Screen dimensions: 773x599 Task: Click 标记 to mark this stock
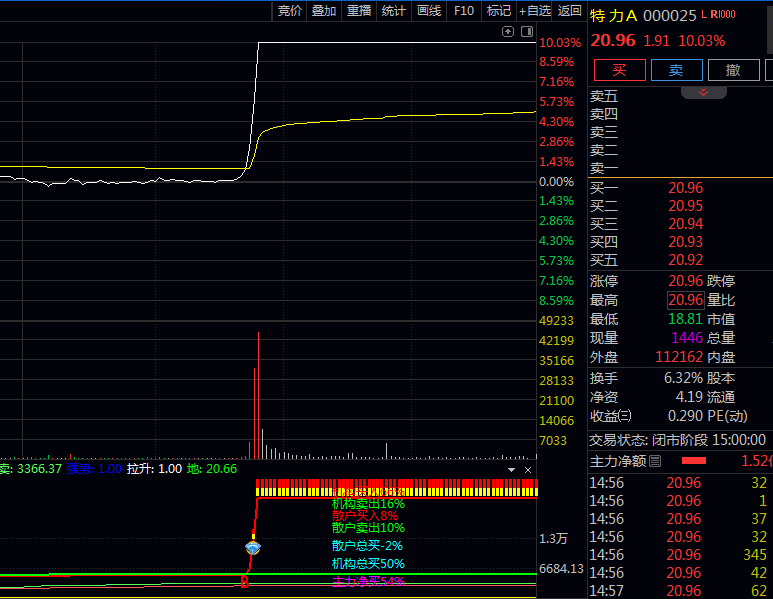tap(498, 11)
